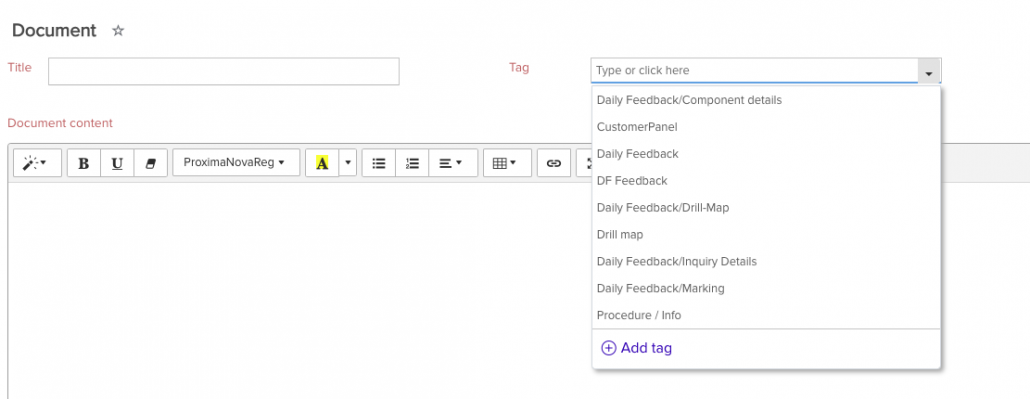
Task: Focus the Tag search field
Action: pos(754,70)
